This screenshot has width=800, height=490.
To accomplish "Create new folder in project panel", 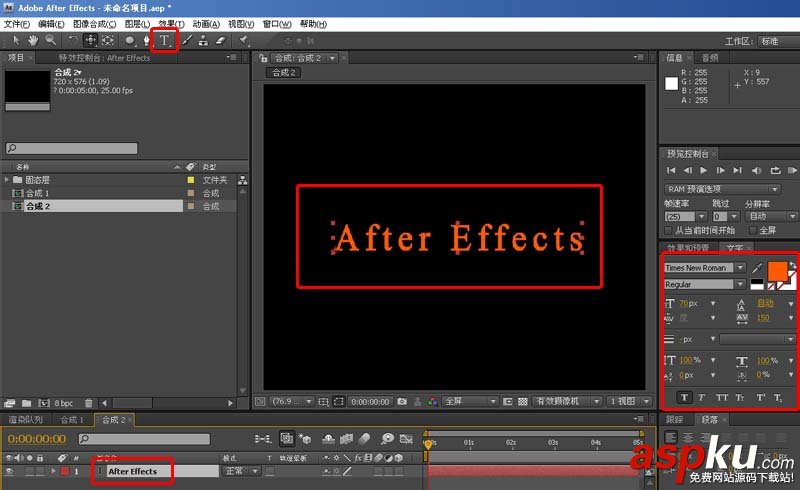I will (x=27, y=403).
